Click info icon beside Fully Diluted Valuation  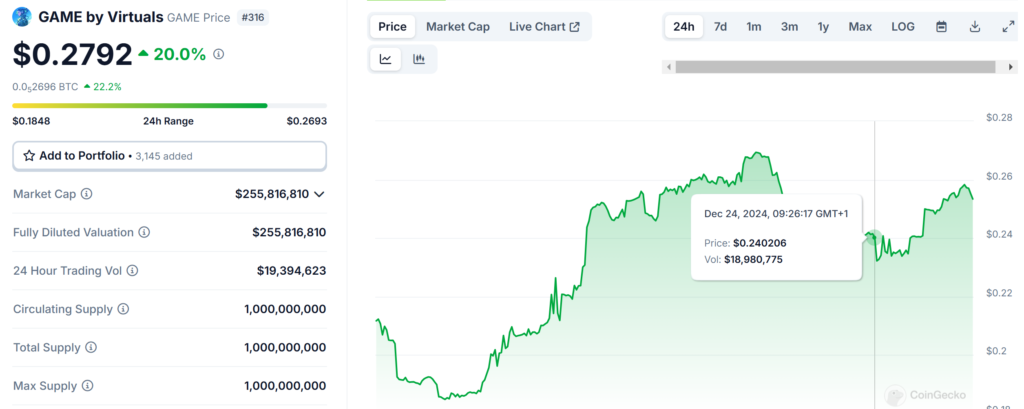point(144,232)
